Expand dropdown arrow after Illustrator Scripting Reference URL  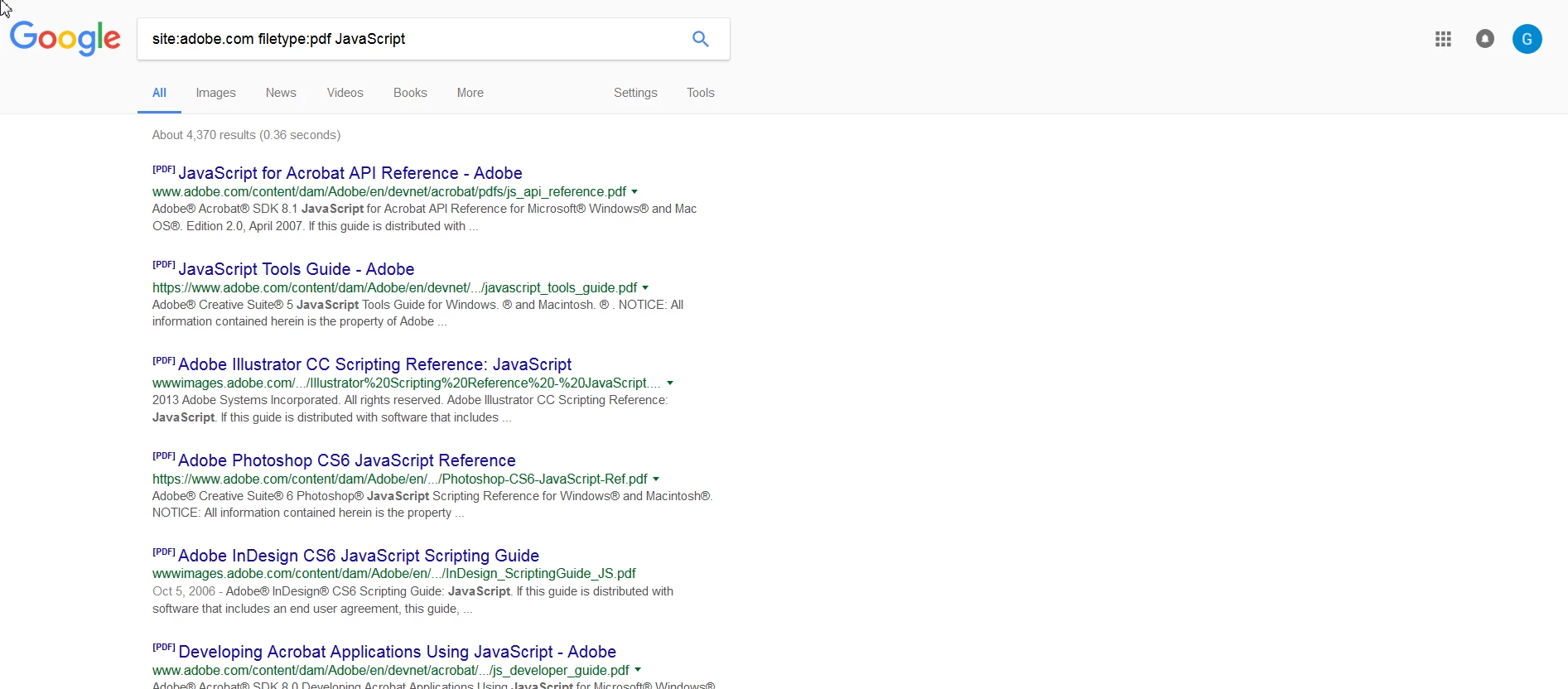coord(671,383)
